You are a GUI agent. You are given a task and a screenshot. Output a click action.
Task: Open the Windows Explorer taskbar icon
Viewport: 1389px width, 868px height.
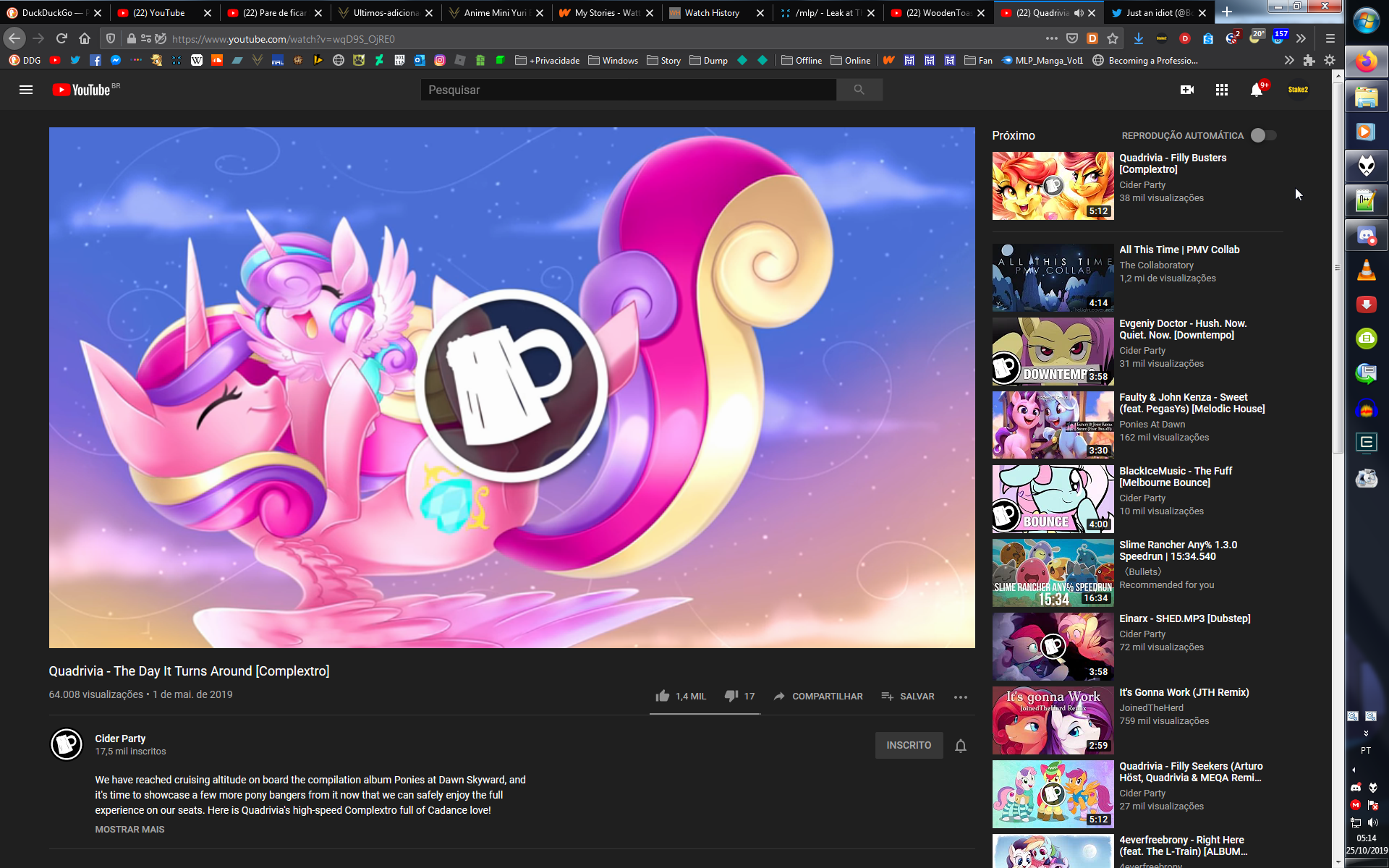click(1366, 97)
